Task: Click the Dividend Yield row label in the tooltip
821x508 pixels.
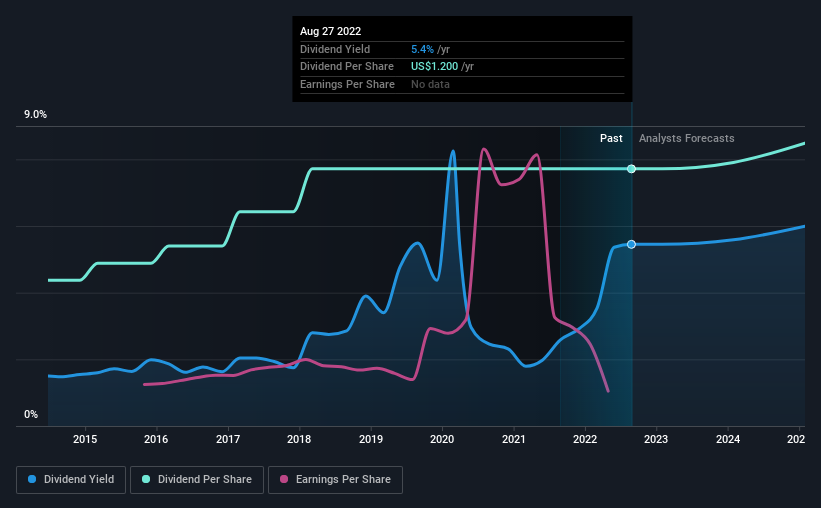Action: point(335,49)
